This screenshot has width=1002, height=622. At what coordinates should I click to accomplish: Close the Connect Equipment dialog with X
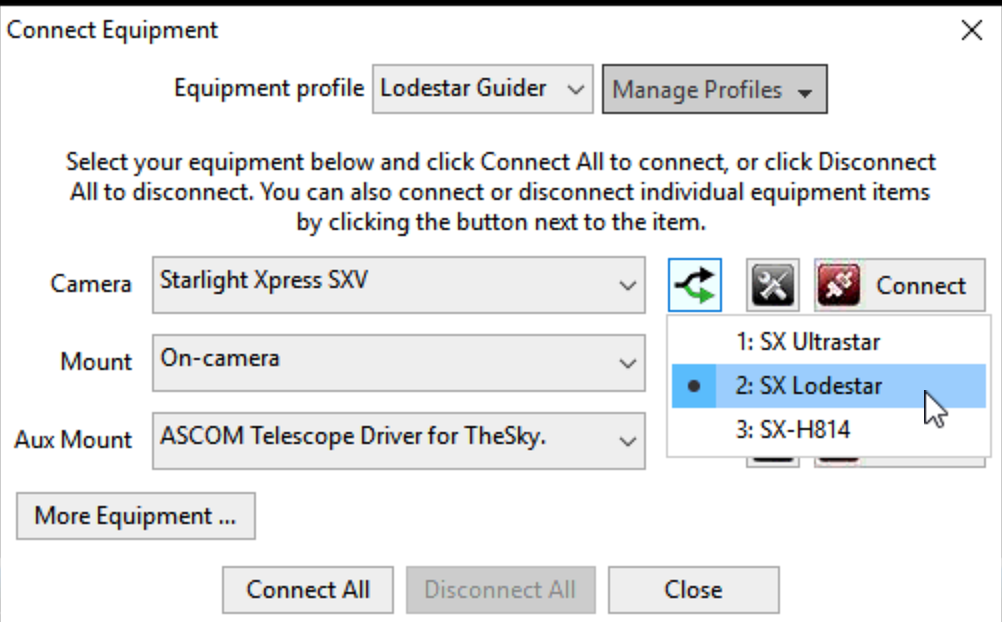[x=971, y=30]
